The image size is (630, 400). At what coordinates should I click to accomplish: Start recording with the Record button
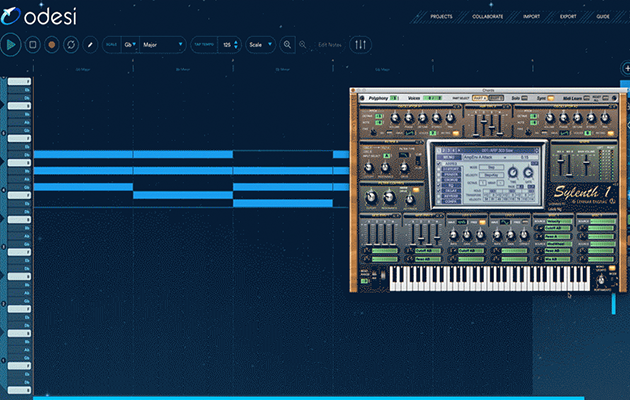51,45
